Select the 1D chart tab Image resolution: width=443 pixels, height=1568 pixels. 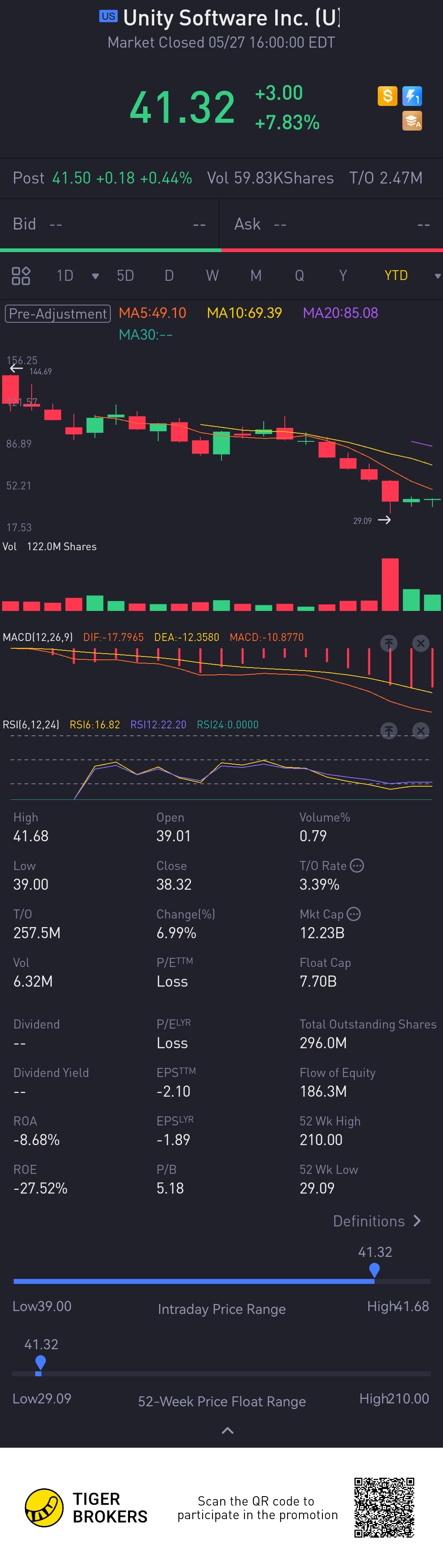tap(64, 276)
